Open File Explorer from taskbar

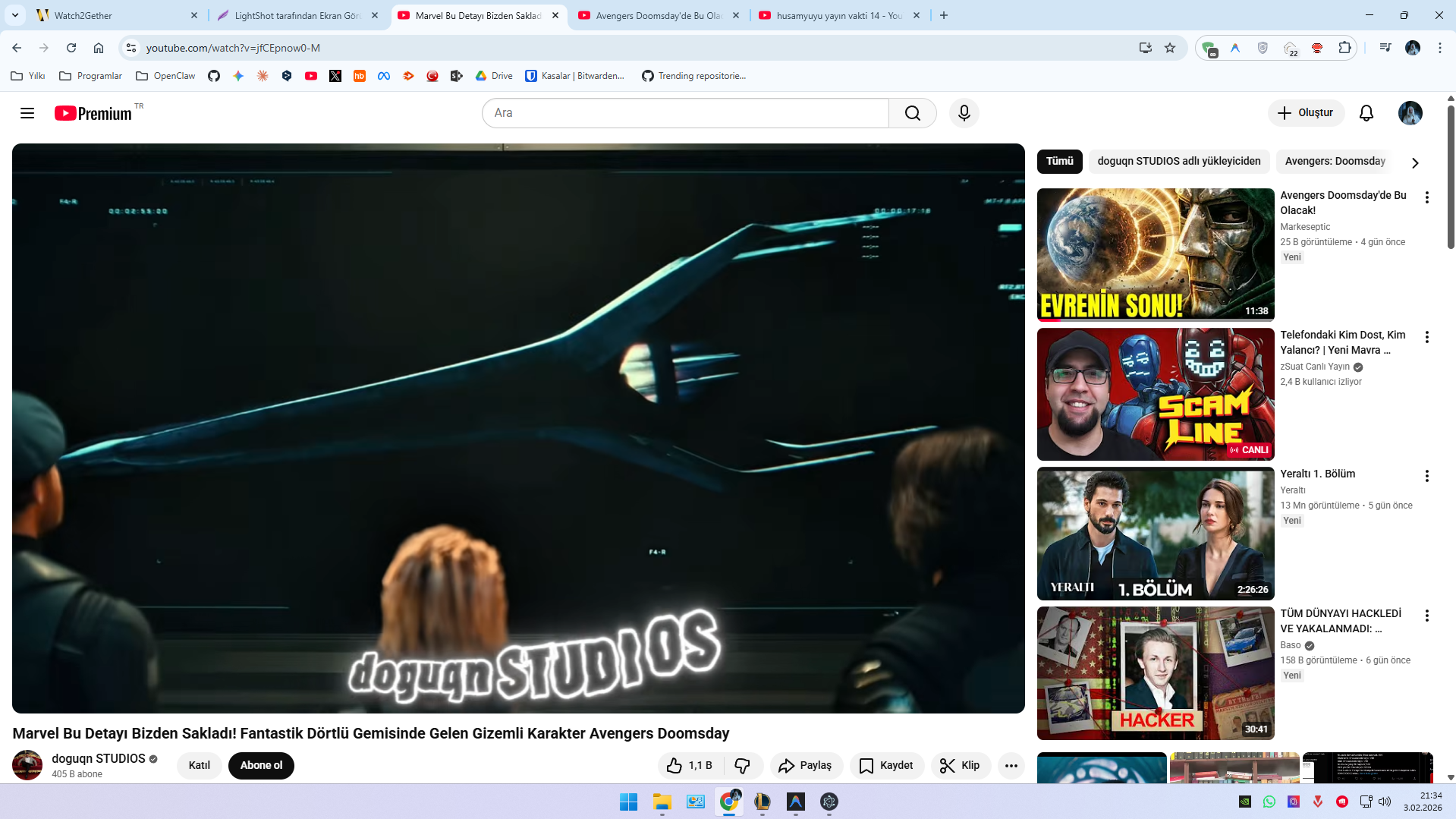click(662, 802)
